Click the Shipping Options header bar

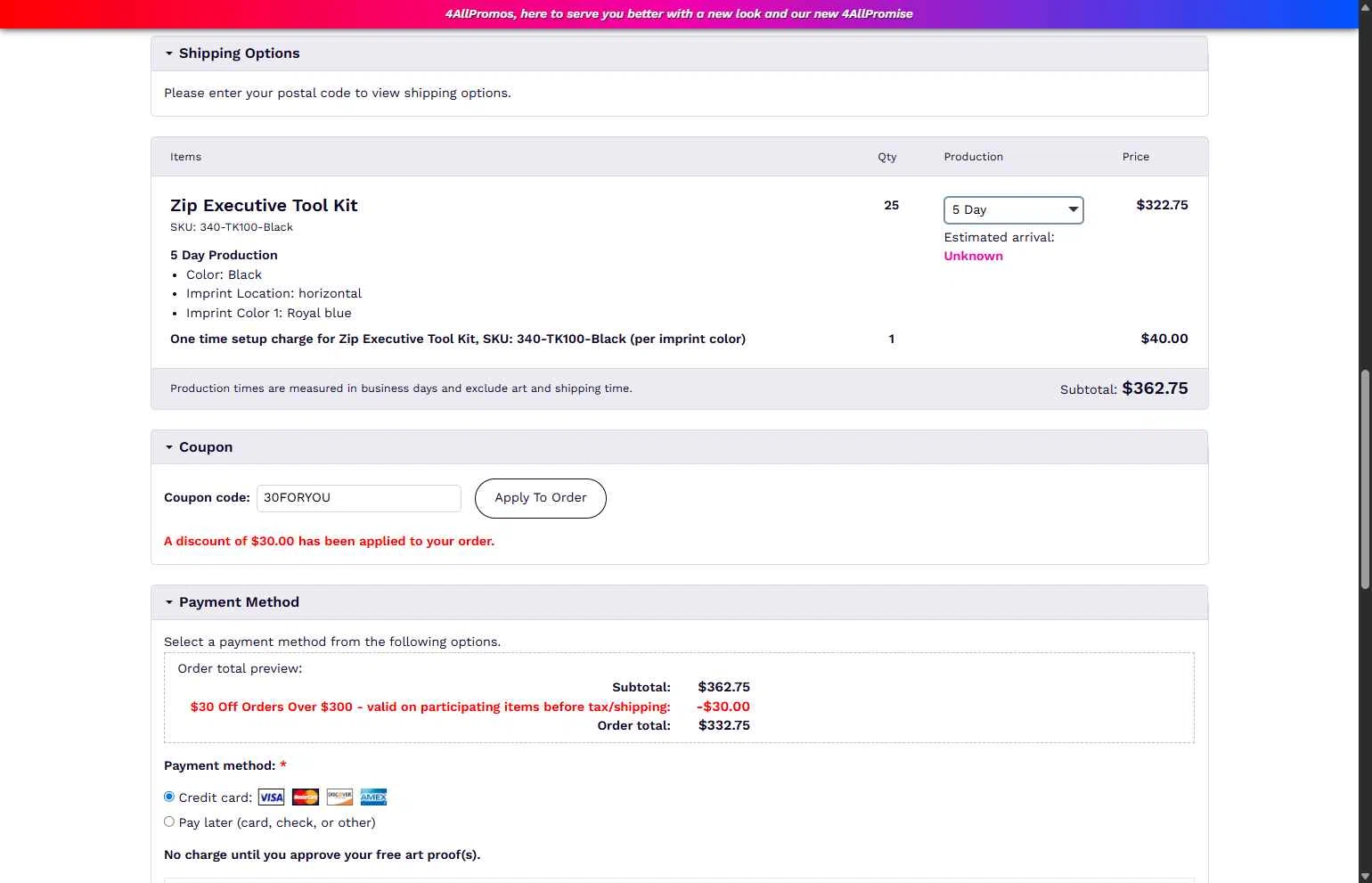tap(679, 53)
